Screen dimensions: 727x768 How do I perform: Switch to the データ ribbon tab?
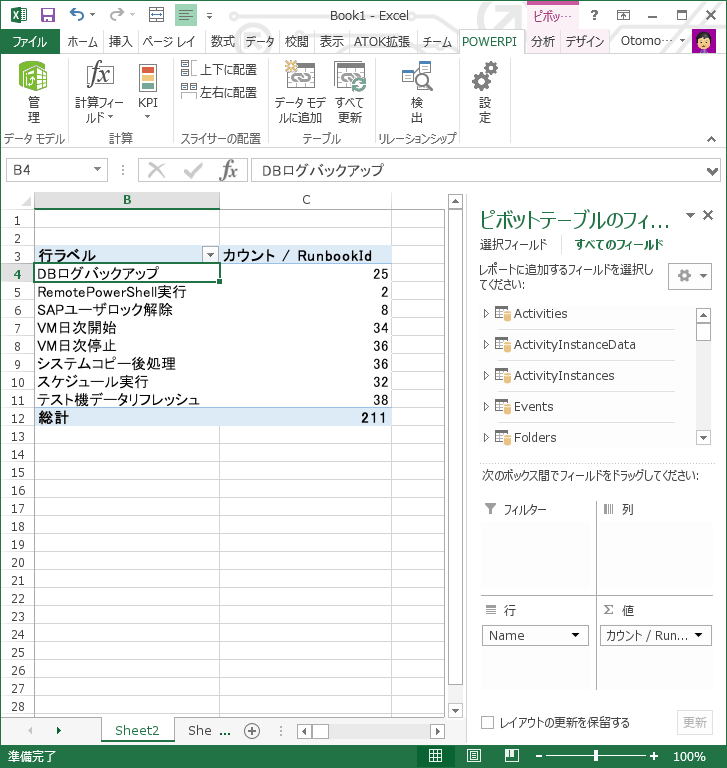[x=260, y=42]
